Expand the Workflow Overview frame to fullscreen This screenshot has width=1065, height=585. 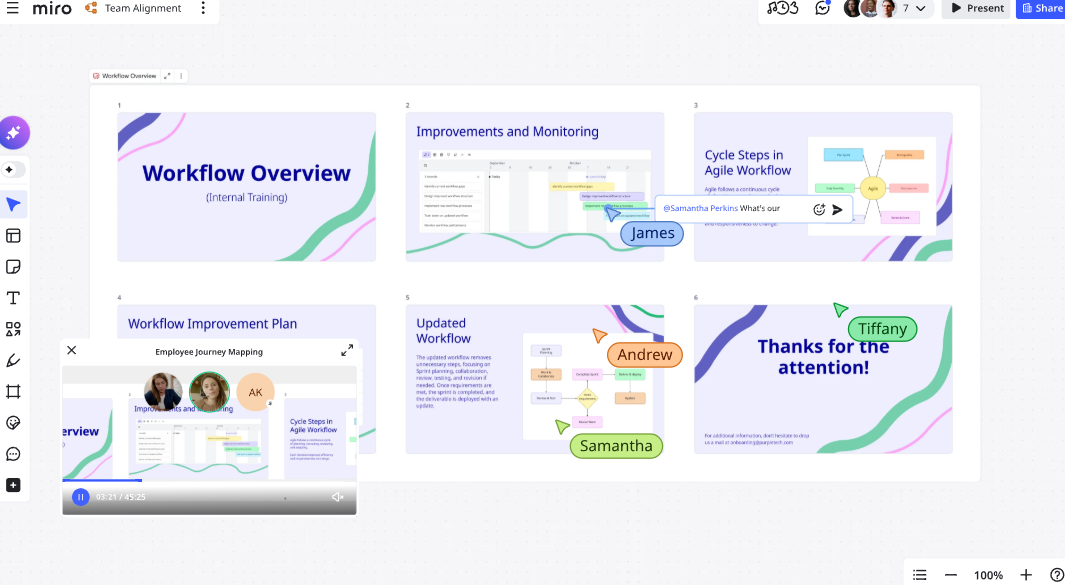click(x=167, y=76)
